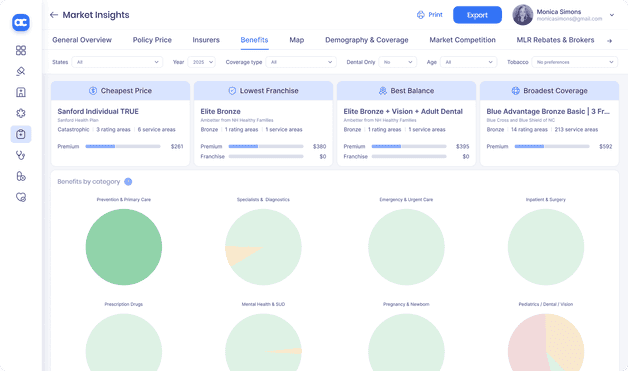
Task: Open the Age dropdown
Action: [x=468, y=62]
